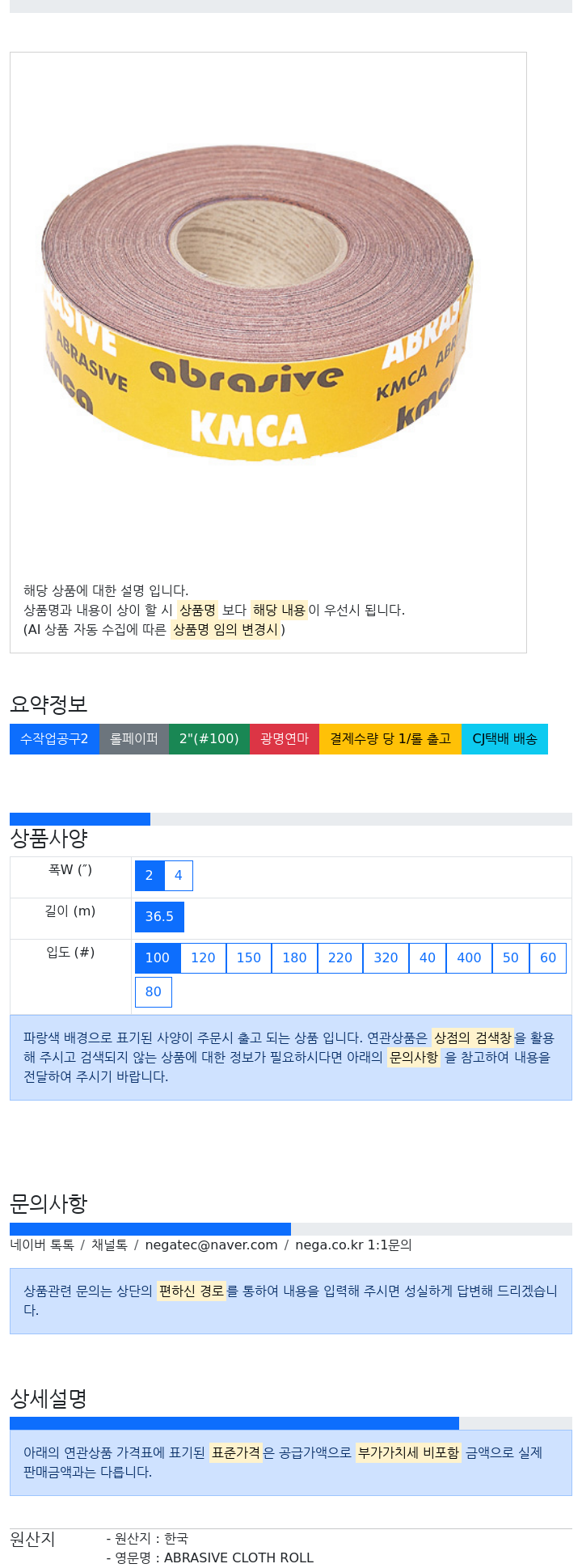Select grit 220 option

click(x=340, y=958)
